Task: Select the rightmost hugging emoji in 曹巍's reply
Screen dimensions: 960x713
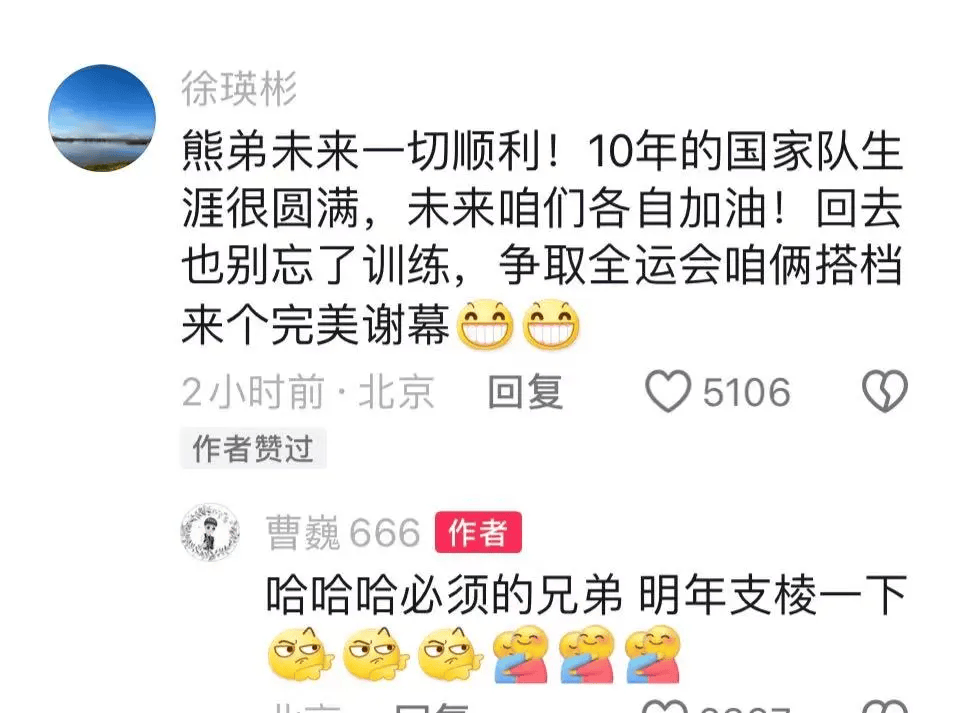Action: coord(653,654)
